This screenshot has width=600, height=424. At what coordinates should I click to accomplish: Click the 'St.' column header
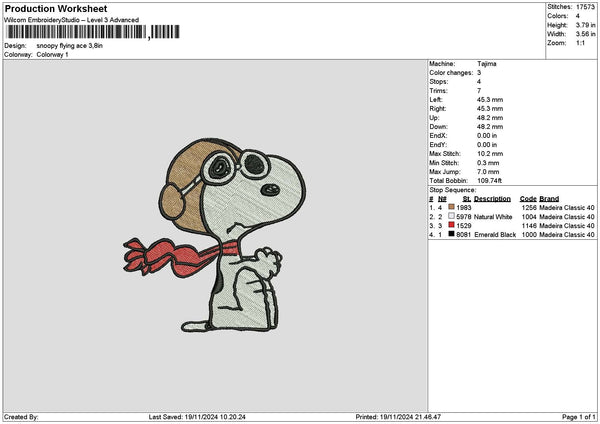click(467, 199)
